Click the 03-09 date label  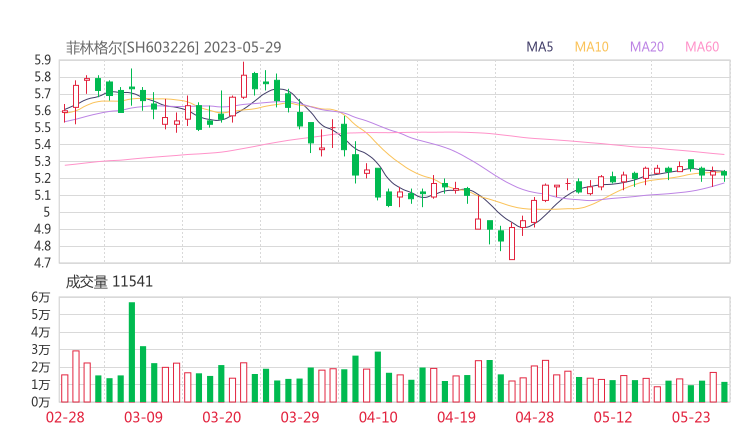click(x=143, y=417)
